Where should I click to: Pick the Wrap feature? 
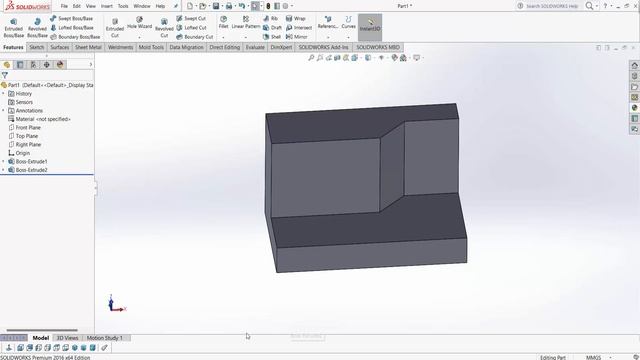296,18
